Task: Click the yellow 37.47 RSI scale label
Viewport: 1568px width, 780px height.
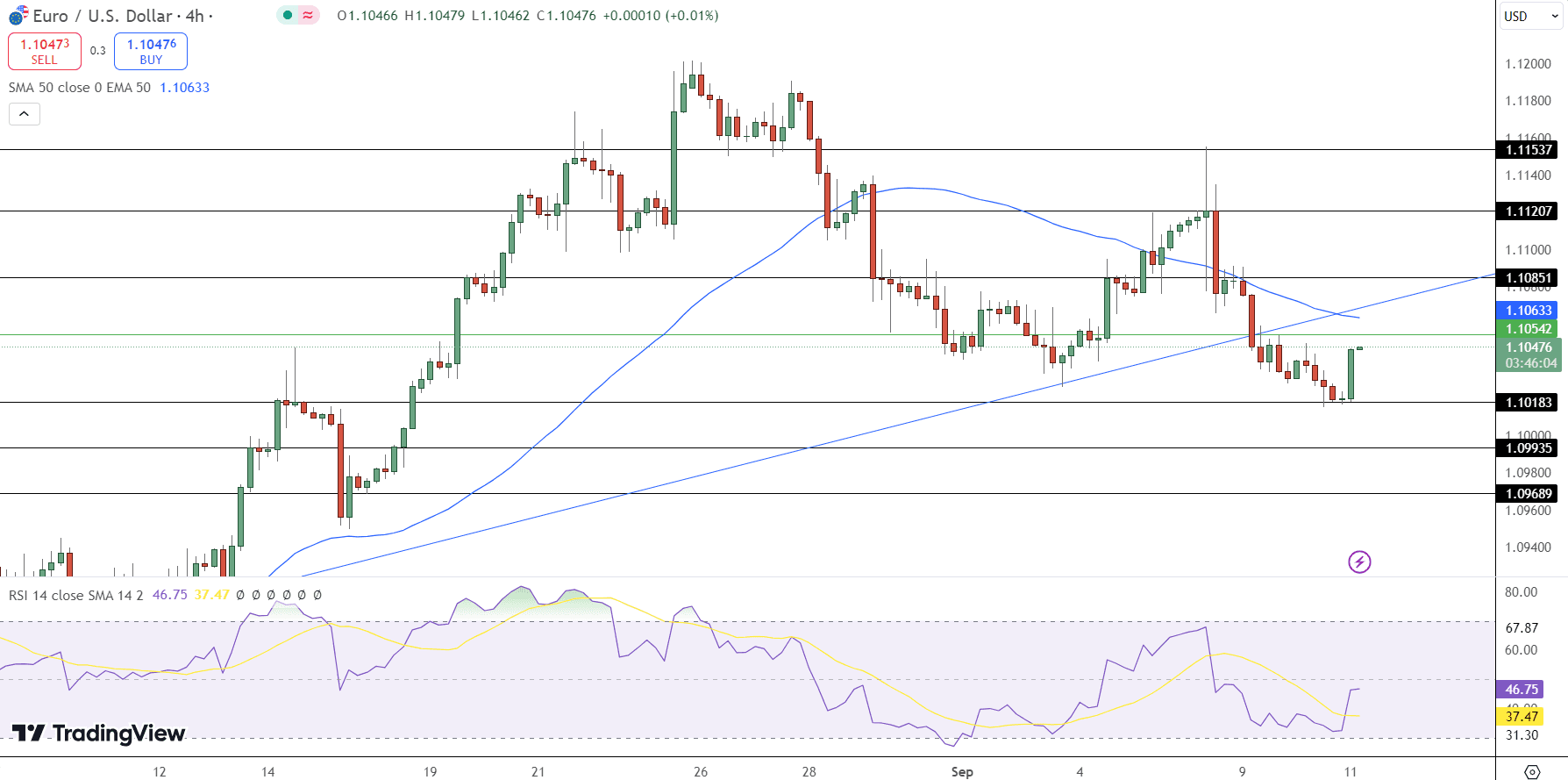Action: [x=1522, y=717]
